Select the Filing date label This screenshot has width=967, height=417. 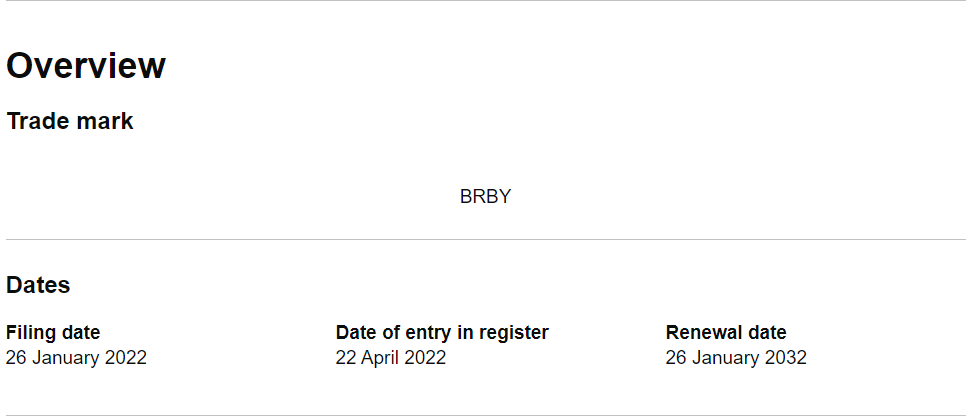point(53,333)
